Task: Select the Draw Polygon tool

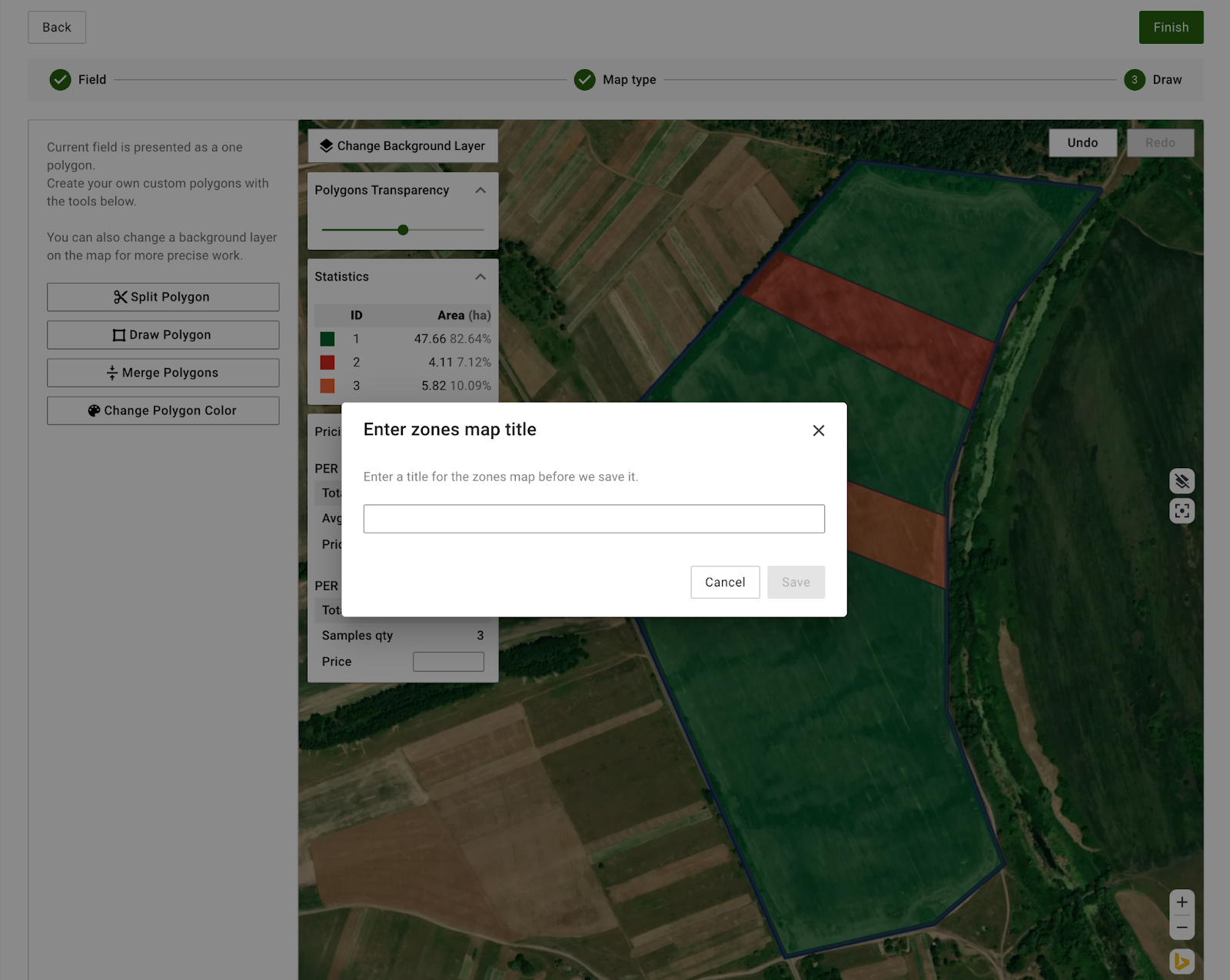Action: 162,335
